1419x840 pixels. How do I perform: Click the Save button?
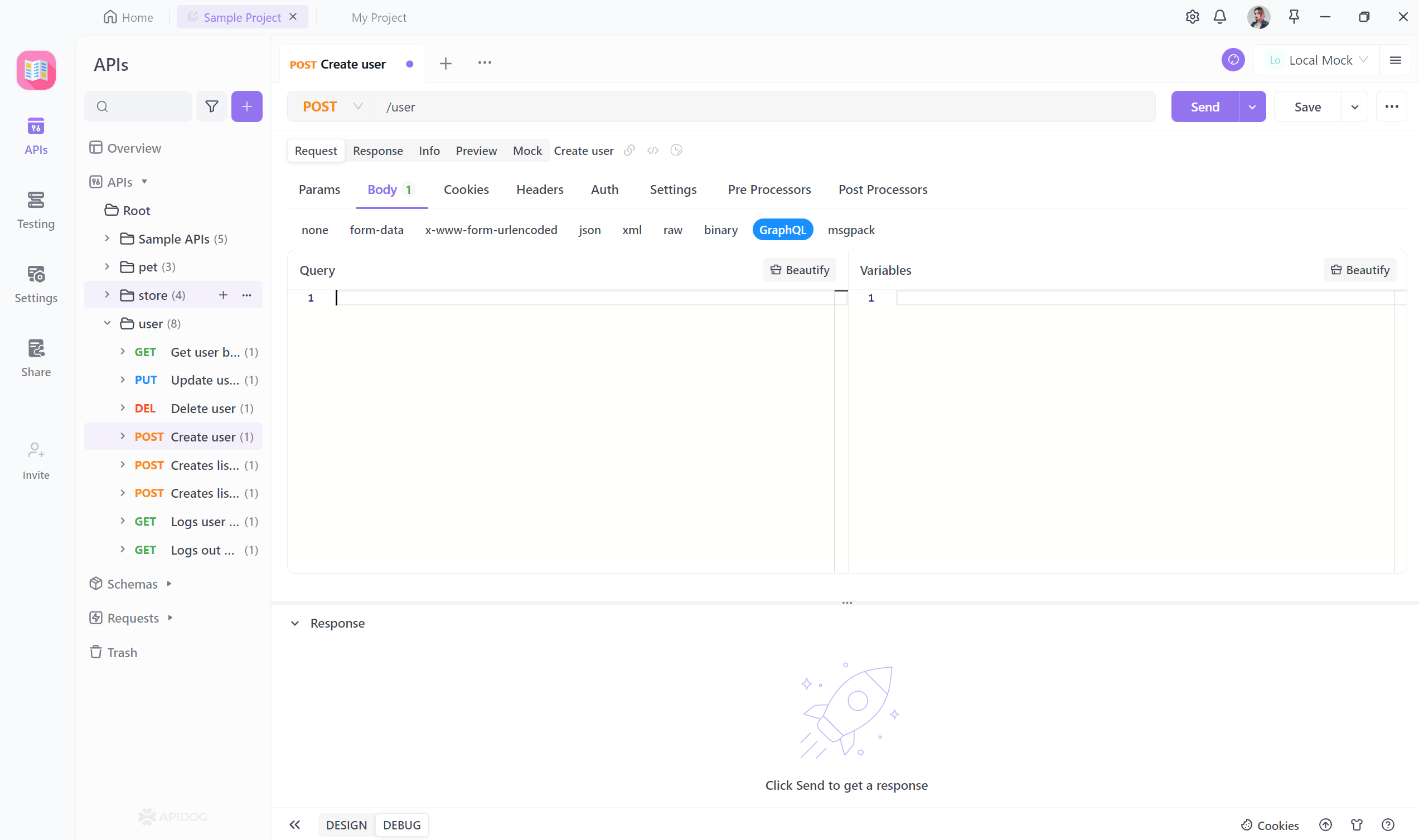tap(1307, 106)
